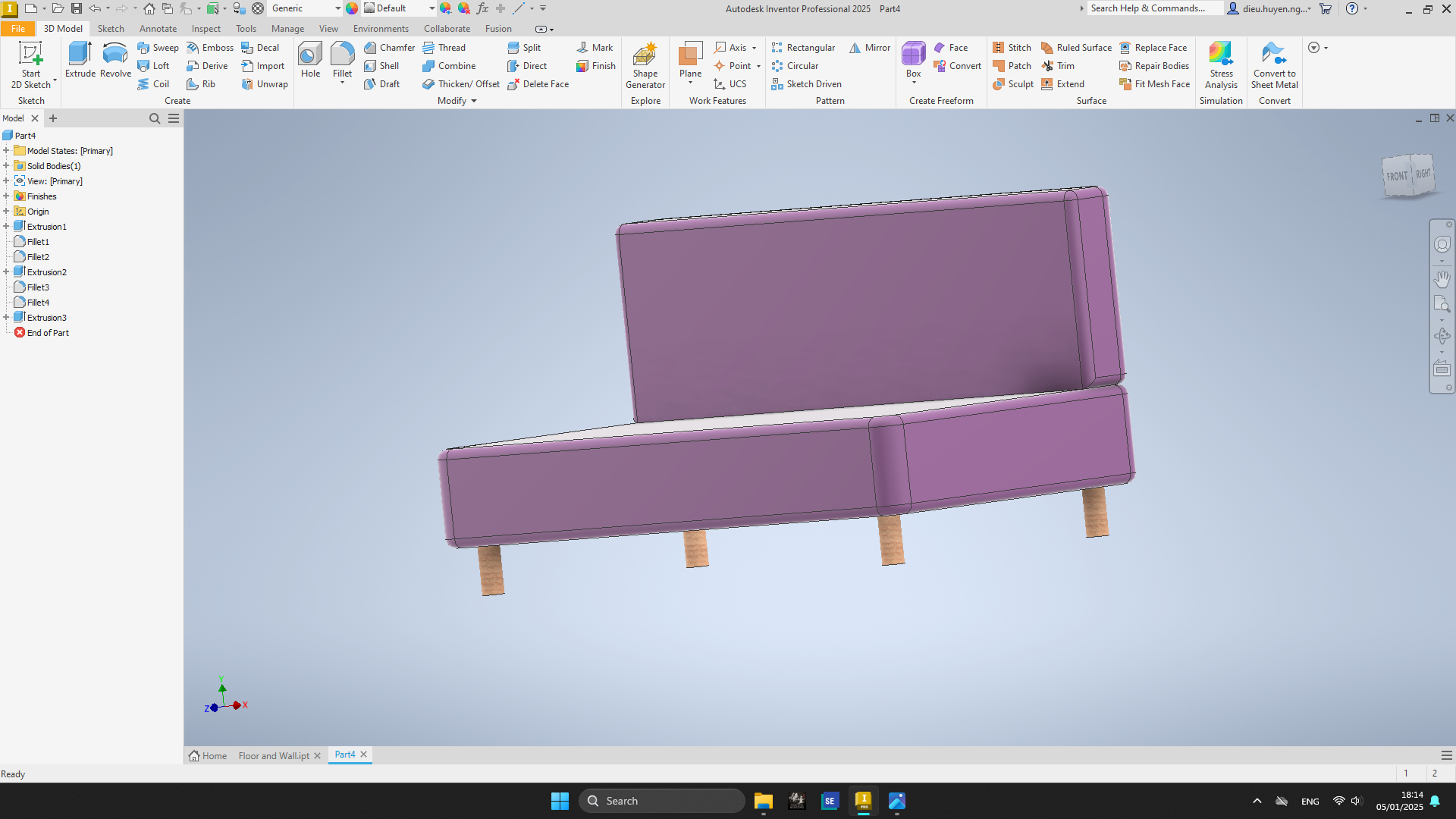Screen dimensions: 1456x819
Task: Open the Modify panel dropdown
Action: point(457,101)
